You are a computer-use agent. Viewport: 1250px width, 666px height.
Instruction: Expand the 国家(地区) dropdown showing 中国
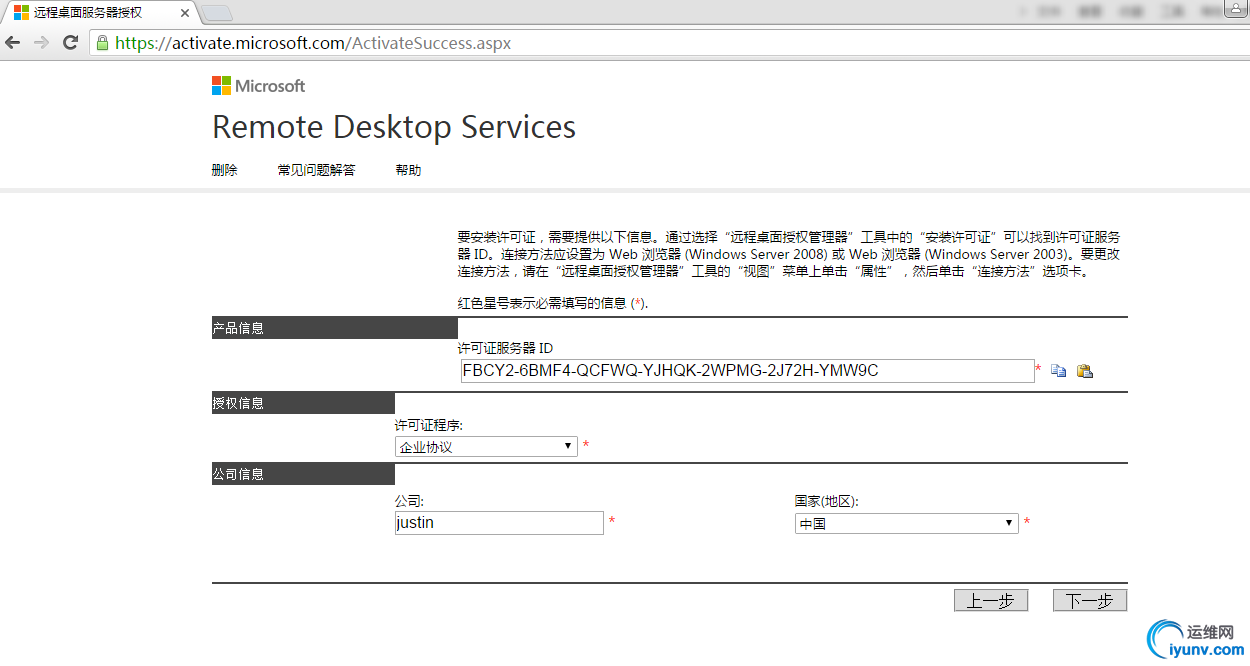(906, 523)
